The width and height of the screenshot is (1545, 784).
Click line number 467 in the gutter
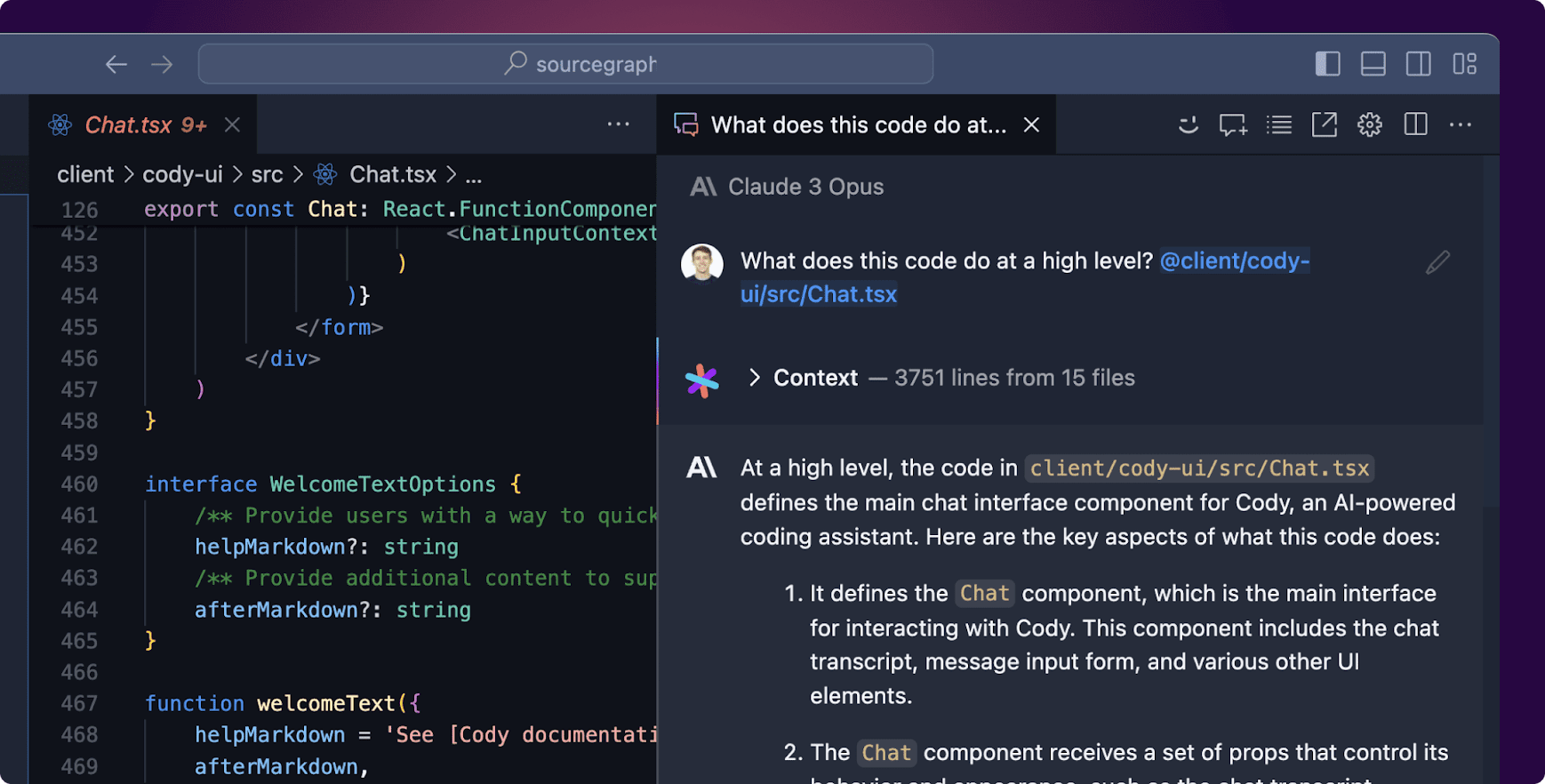coord(79,704)
